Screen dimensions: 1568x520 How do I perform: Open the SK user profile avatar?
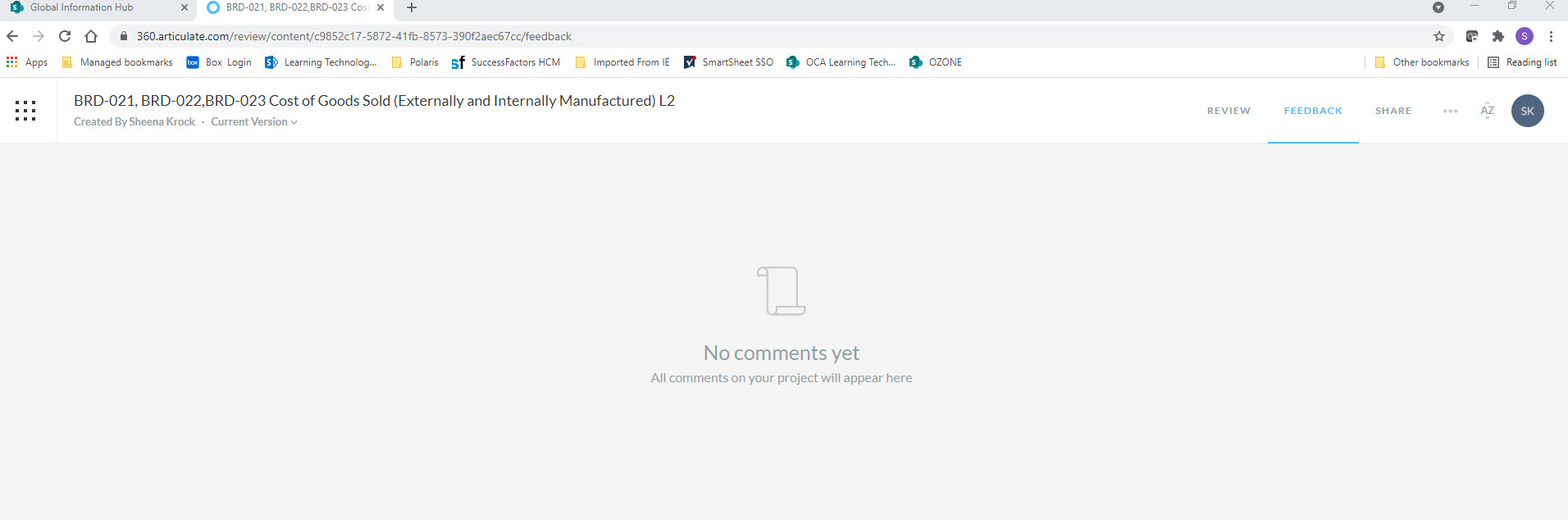[1527, 111]
